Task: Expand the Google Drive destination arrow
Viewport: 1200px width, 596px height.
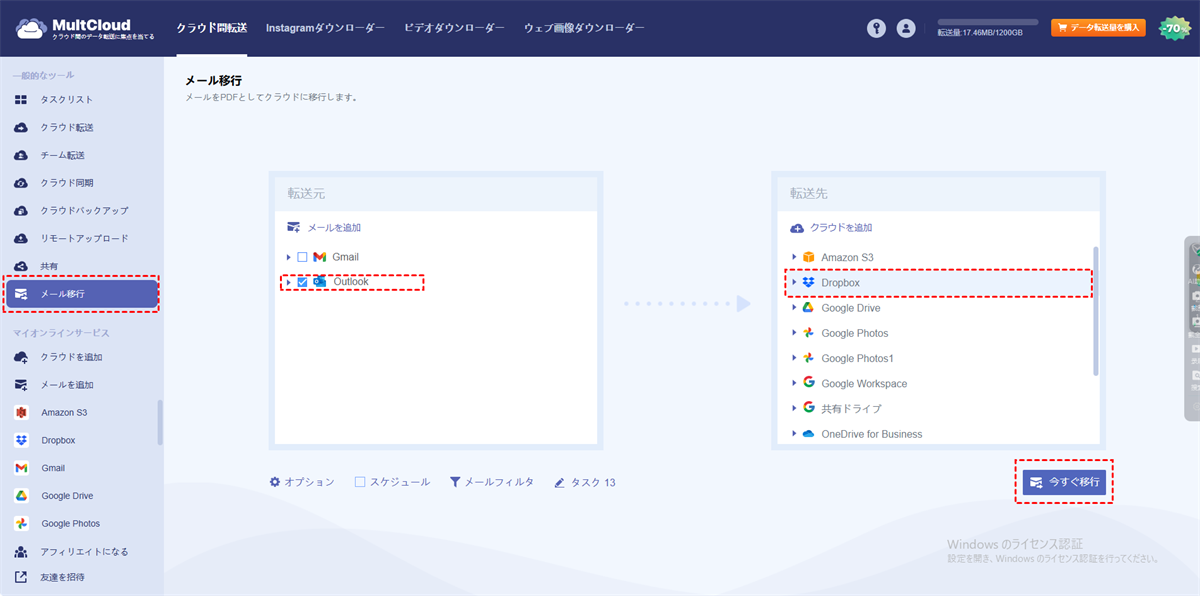Action: click(x=794, y=308)
